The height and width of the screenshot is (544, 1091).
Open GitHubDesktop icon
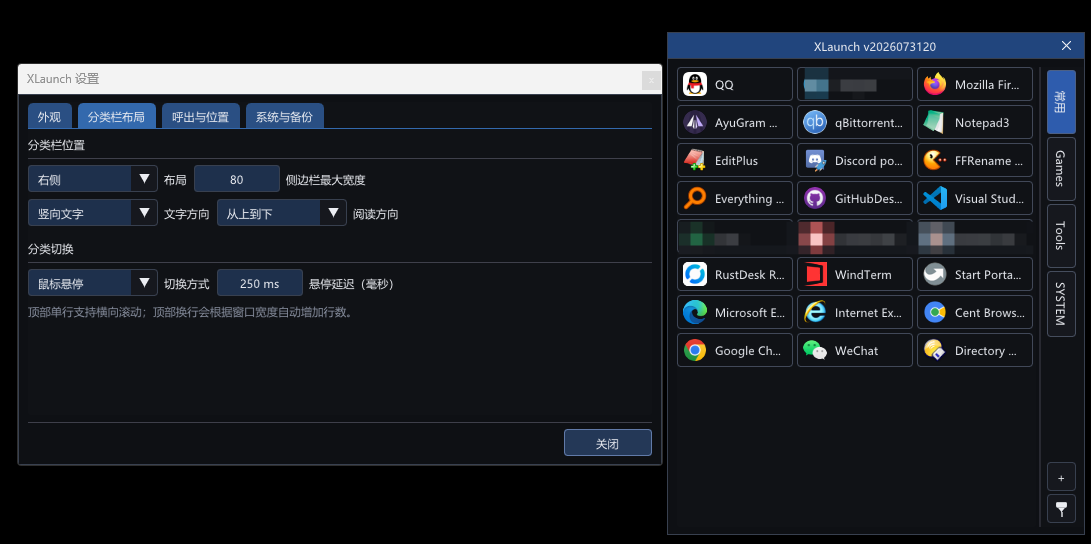pos(815,198)
